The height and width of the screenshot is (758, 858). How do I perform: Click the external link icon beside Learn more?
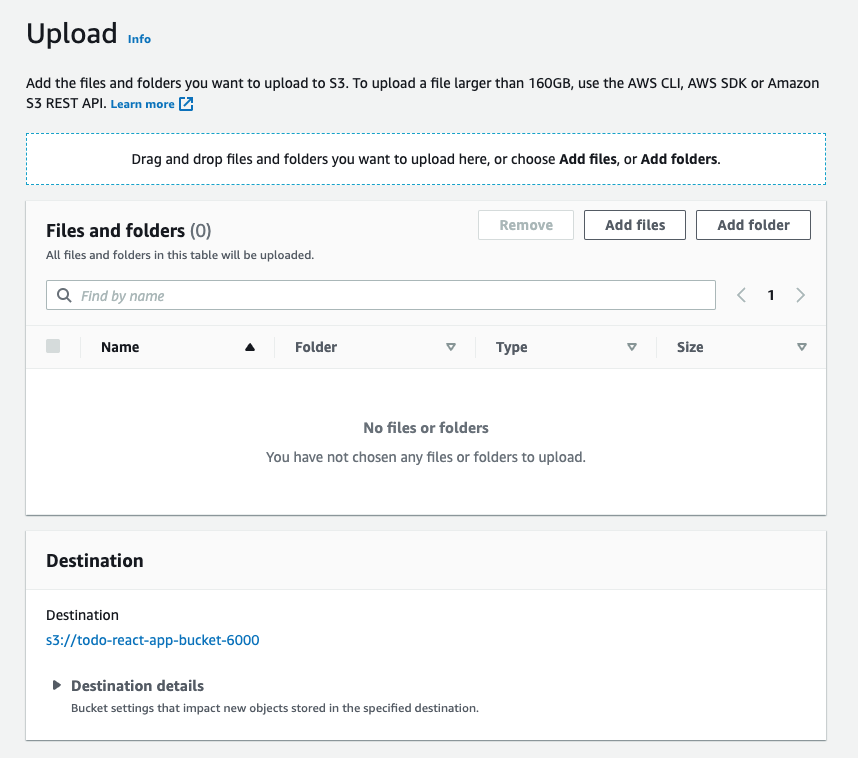[186, 104]
